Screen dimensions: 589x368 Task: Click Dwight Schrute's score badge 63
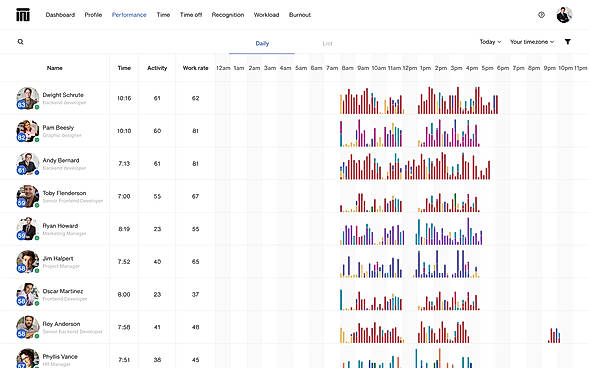(x=21, y=104)
